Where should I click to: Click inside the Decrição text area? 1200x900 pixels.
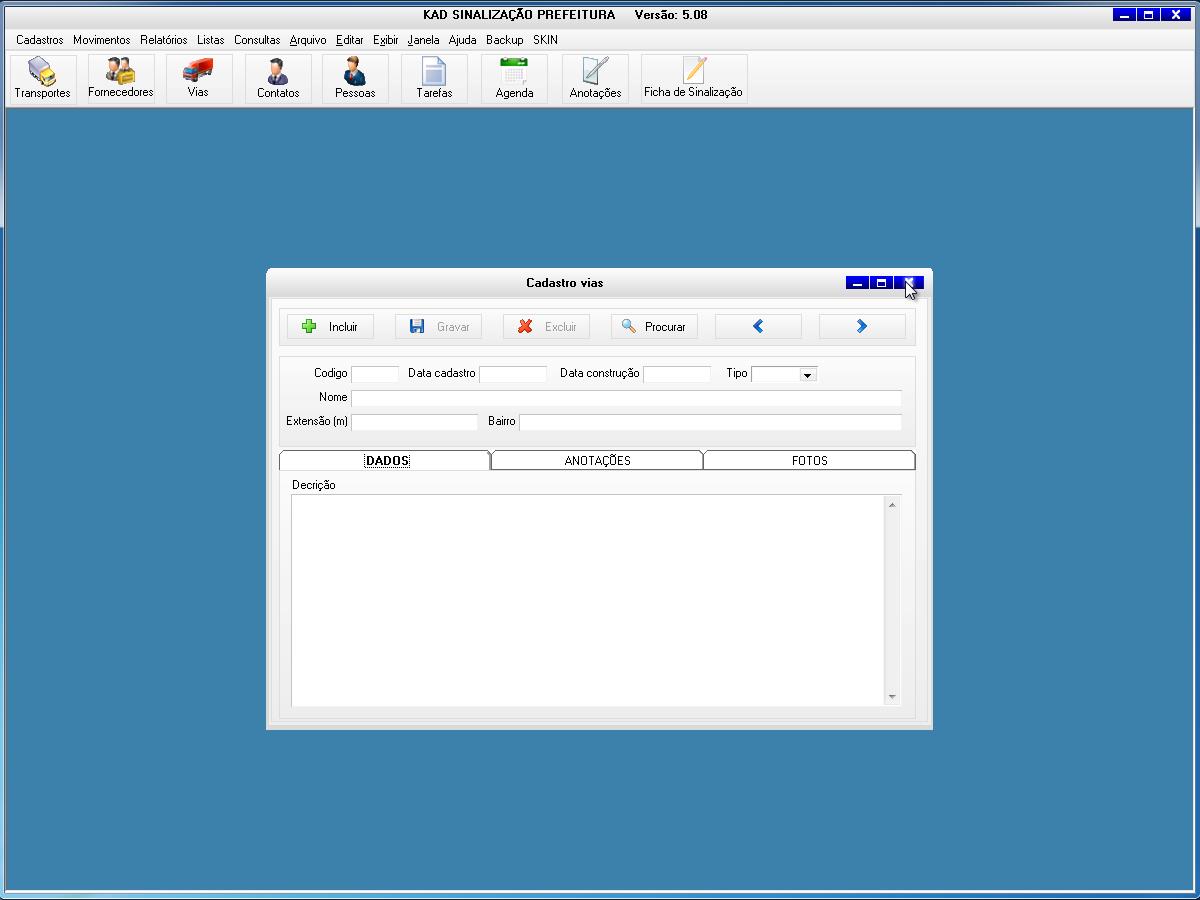click(x=588, y=600)
